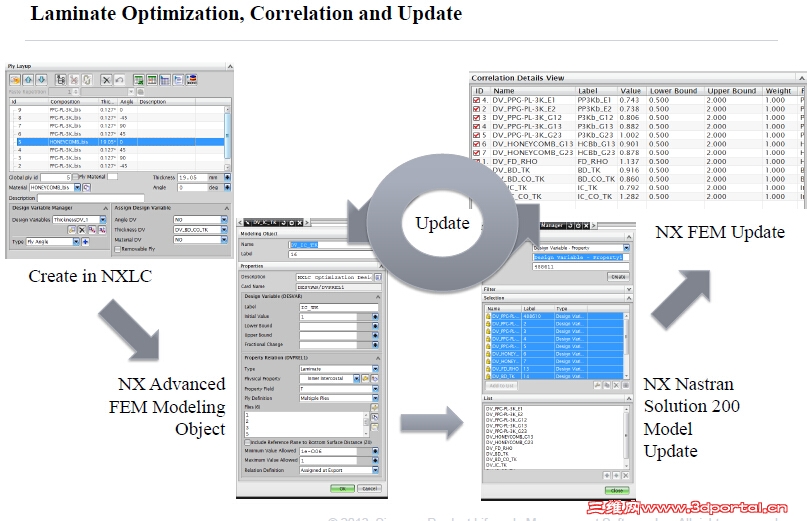Click the Angle deg blue stepper icon
The width and height of the screenshot is (807, 521).
[x=227, y=187]
